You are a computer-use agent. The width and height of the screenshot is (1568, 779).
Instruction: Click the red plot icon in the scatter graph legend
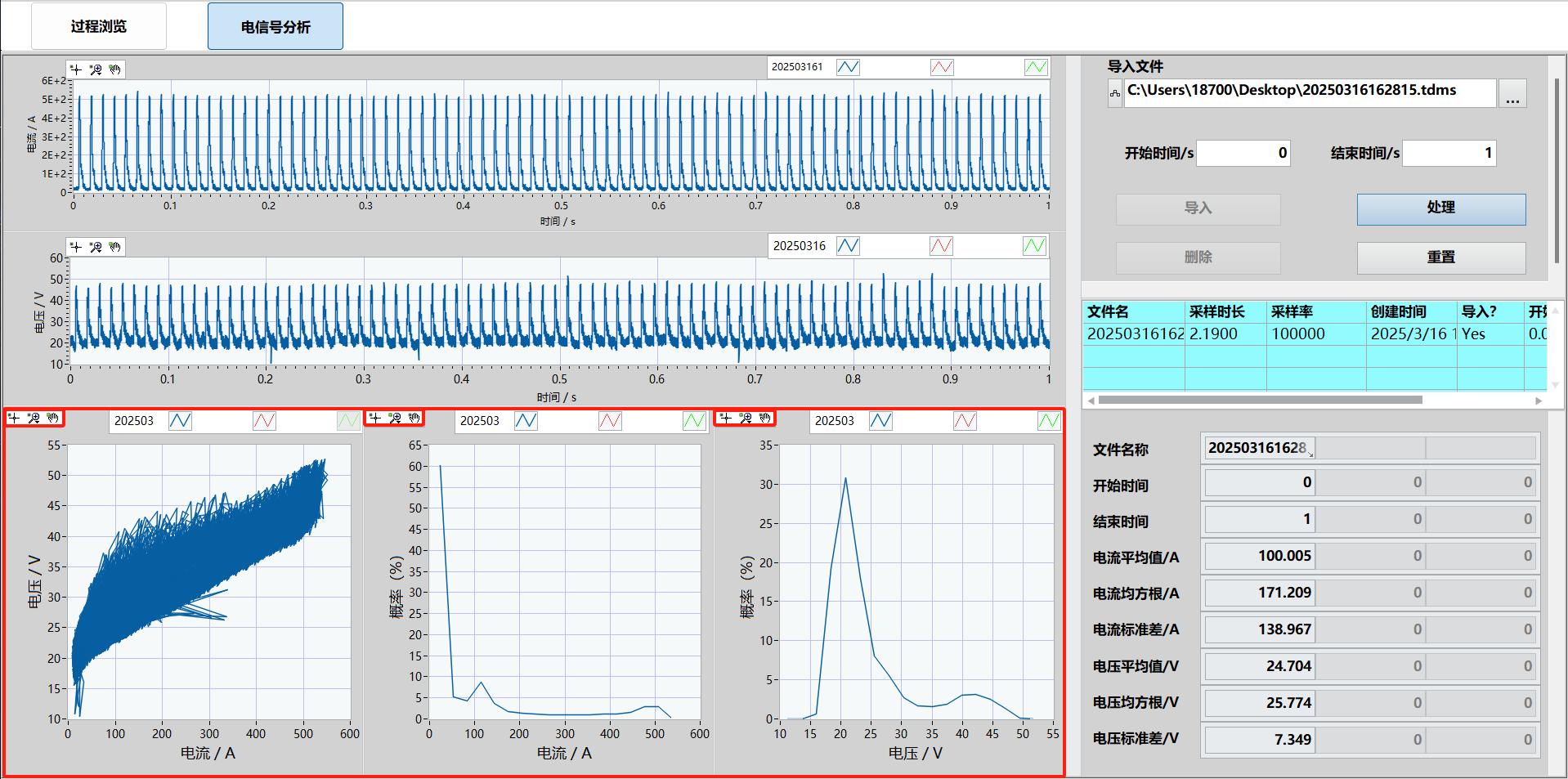click(264, 420)
